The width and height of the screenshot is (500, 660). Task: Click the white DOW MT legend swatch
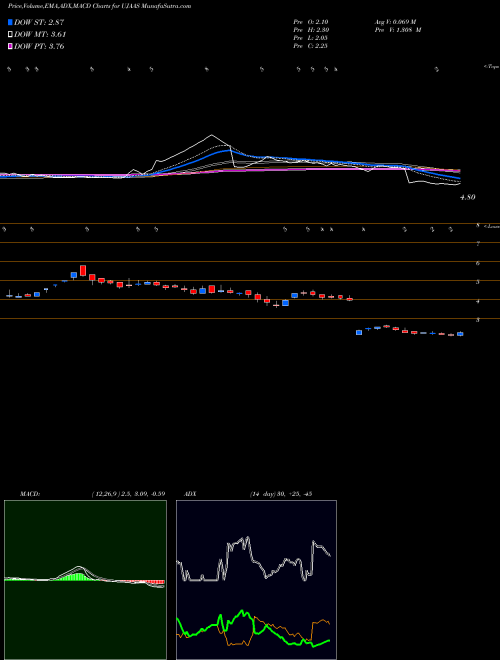coord(10,34)
